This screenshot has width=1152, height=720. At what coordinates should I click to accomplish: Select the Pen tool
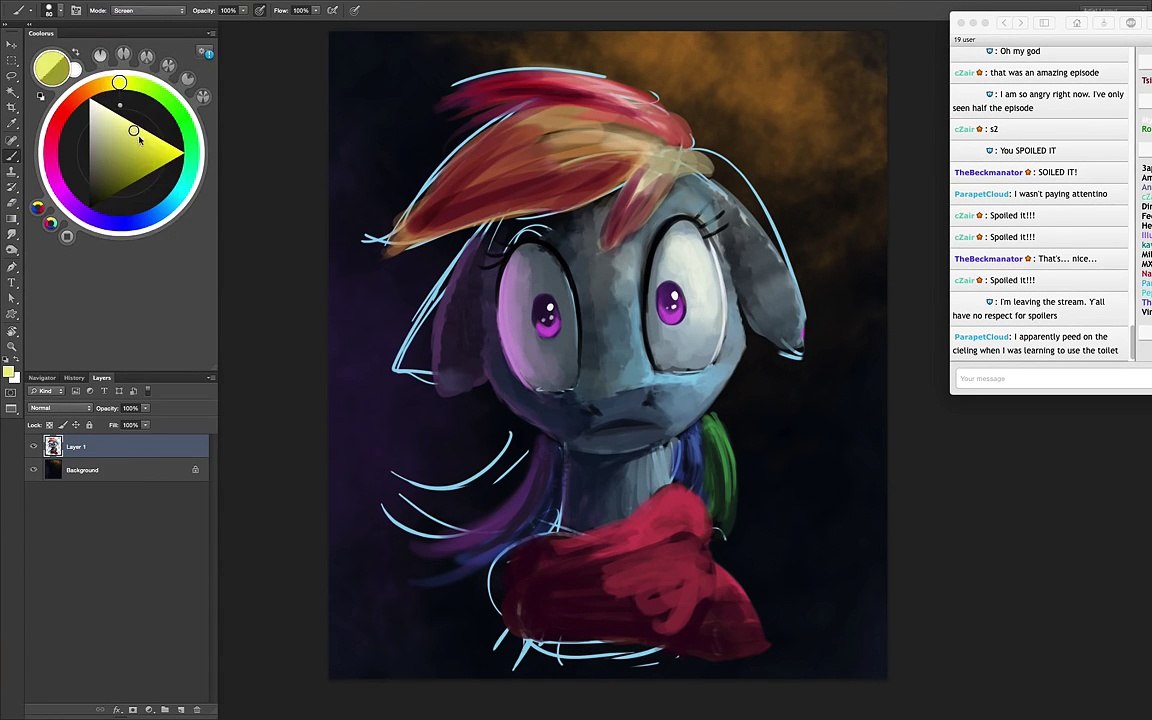pyautogui.click(x=11, y=267)
